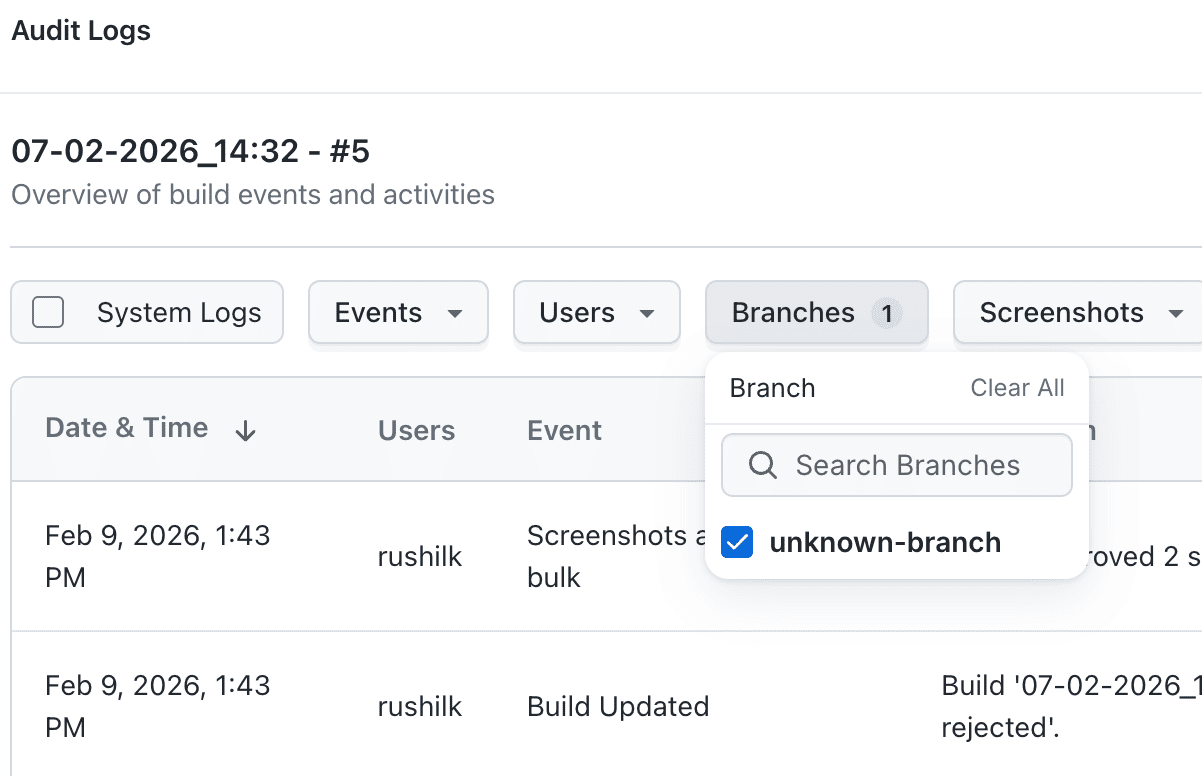Click the Users column header
The height and width of the screenshot is (776, 1202).
click(416, 430)
